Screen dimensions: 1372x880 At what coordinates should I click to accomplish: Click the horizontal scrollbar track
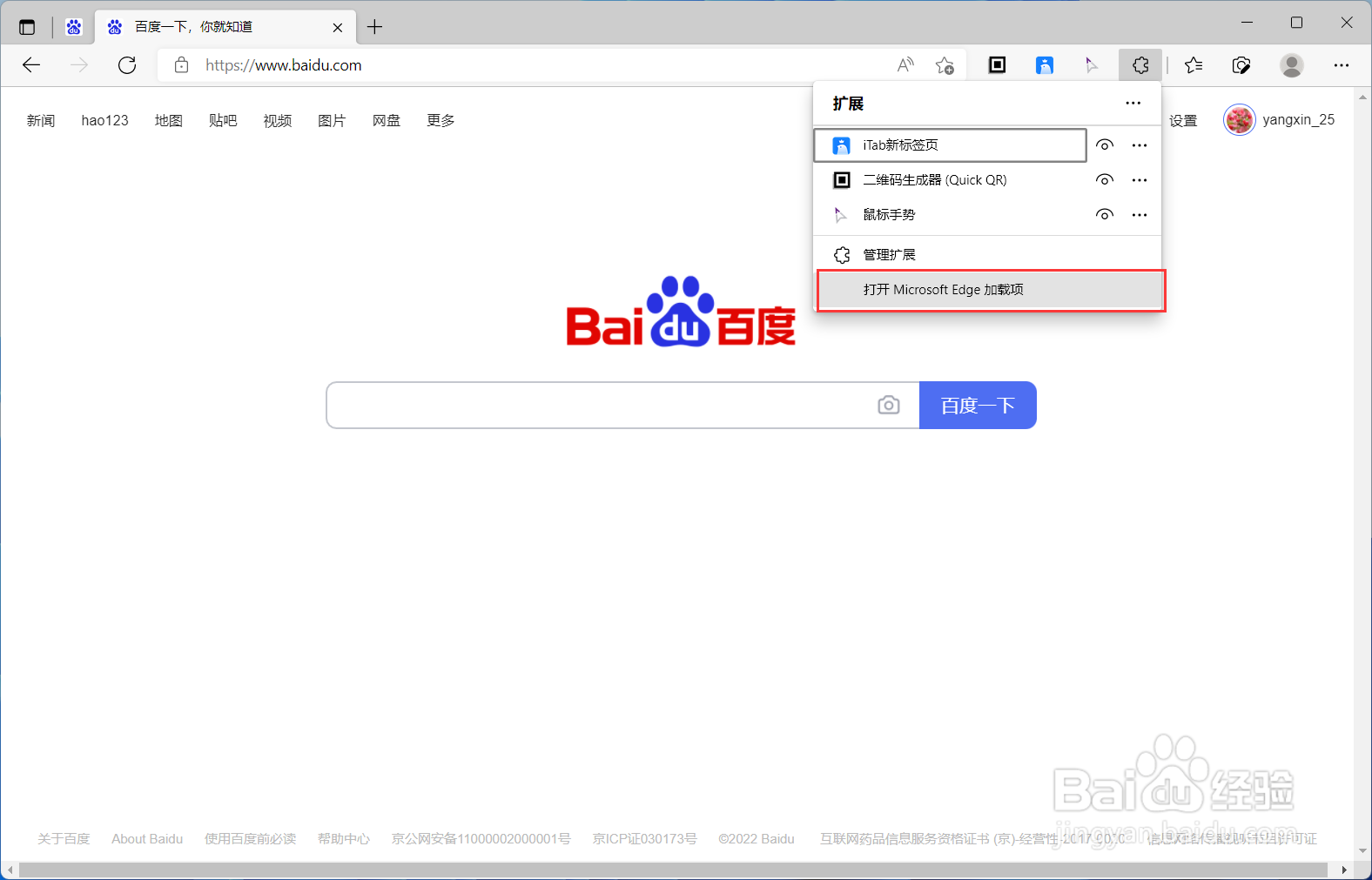point(674,870)
